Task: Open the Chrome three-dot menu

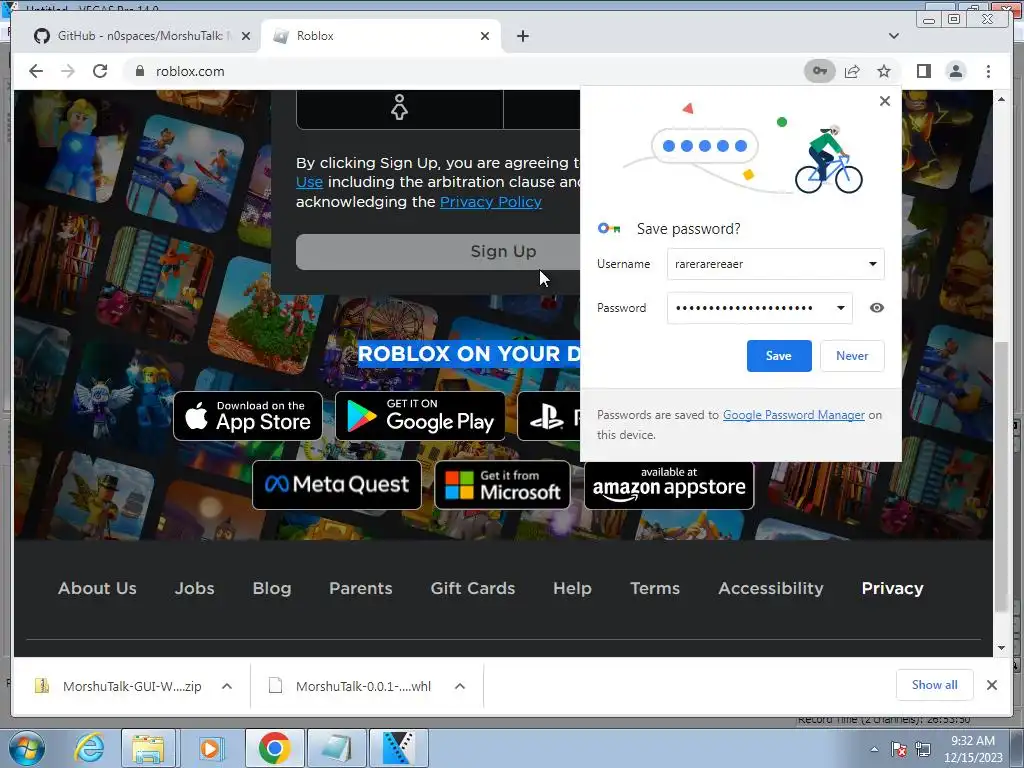Action: 988,71
